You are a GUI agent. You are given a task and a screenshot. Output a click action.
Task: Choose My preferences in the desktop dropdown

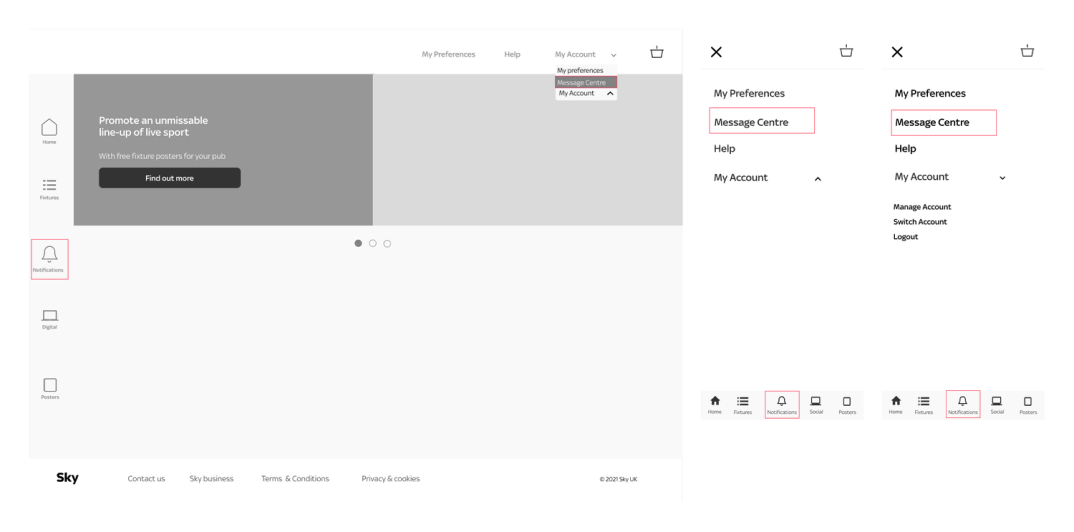coord(580,71)
